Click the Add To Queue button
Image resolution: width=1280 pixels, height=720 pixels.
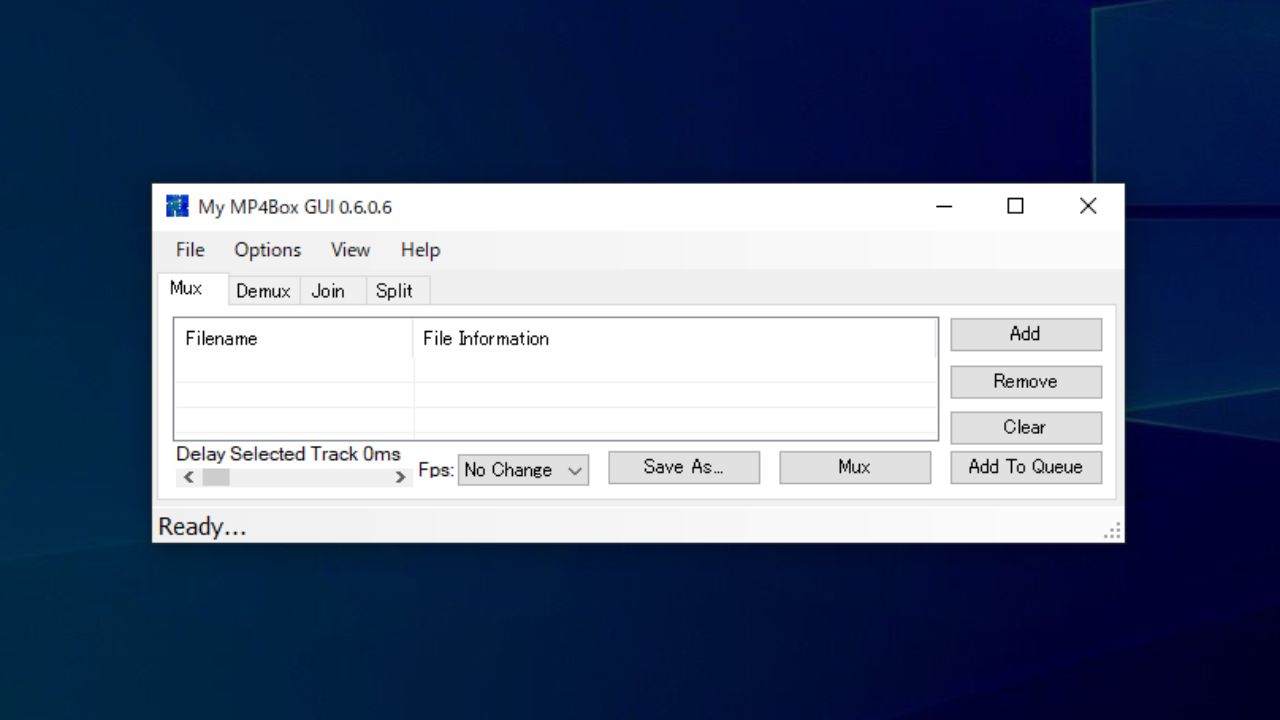tap(1026, 467)
